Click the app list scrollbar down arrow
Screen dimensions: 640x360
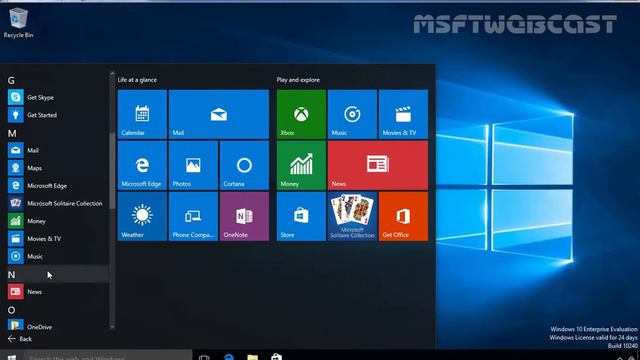112,327
